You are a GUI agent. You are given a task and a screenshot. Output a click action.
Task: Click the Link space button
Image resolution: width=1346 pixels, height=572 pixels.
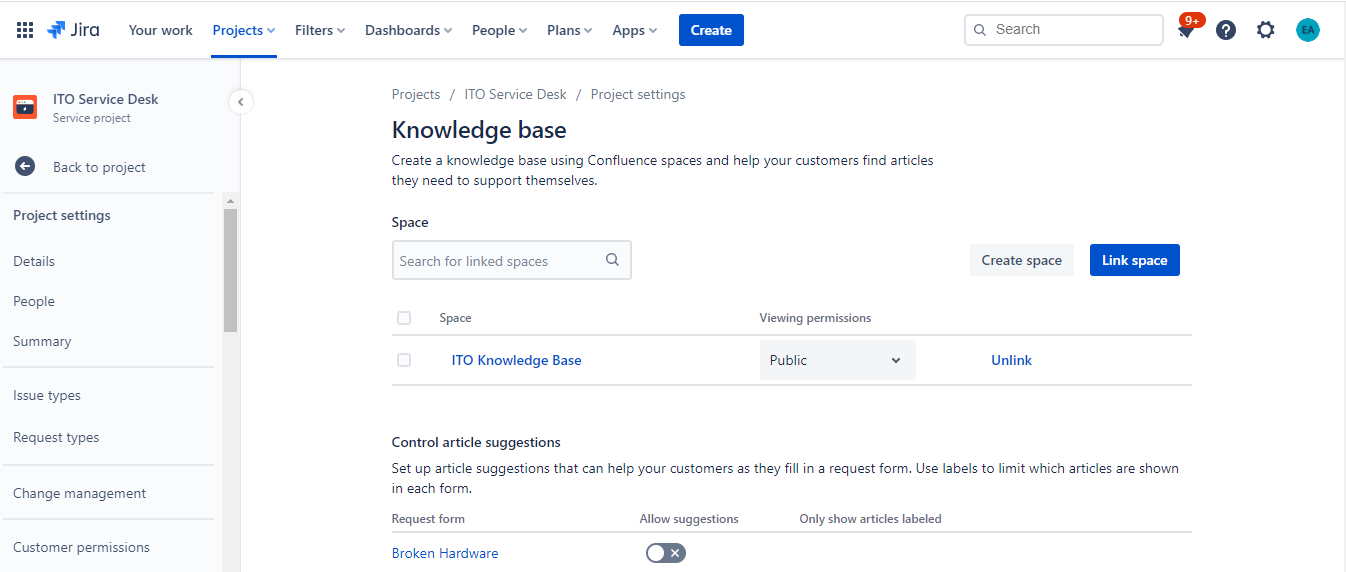[x=1135, y=260]
